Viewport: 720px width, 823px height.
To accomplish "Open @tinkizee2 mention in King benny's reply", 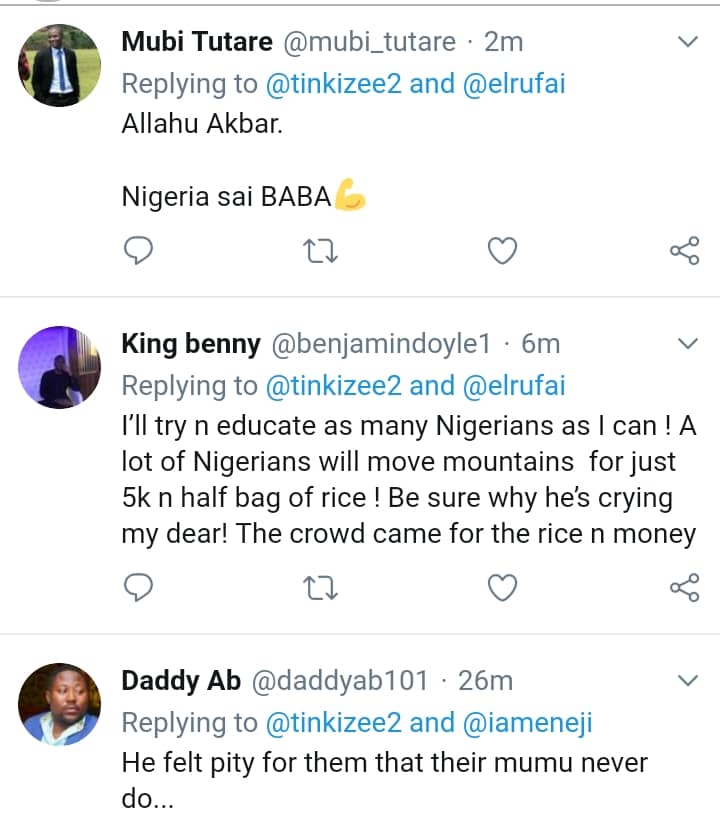I will pos(334,385).
